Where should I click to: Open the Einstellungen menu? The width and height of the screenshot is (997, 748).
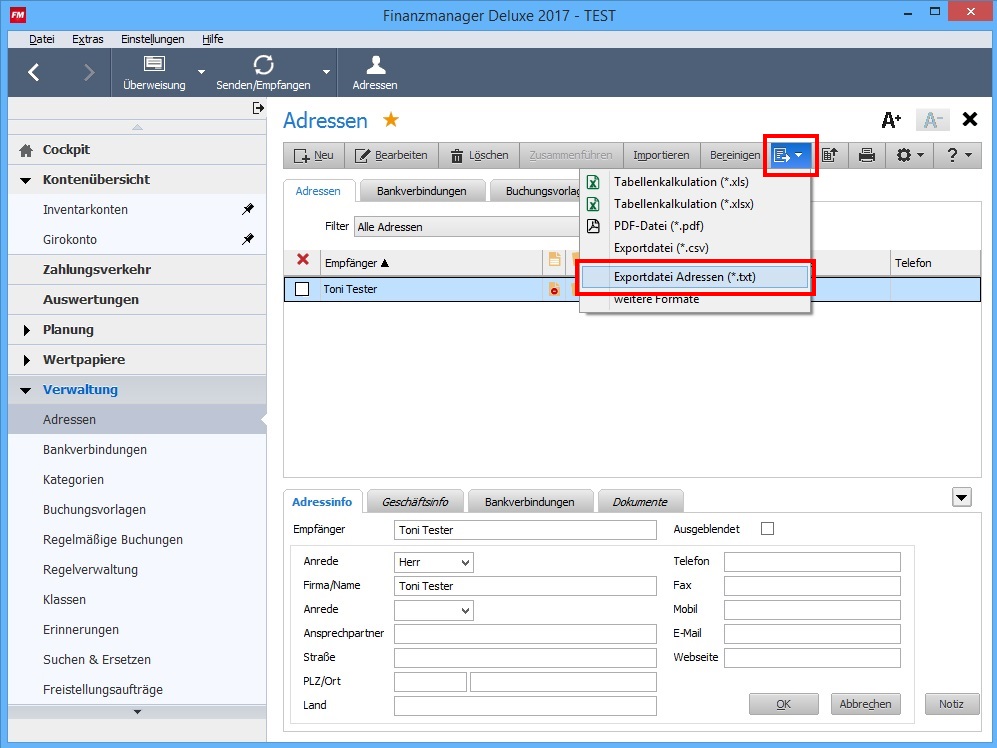(x=153, y=39)
